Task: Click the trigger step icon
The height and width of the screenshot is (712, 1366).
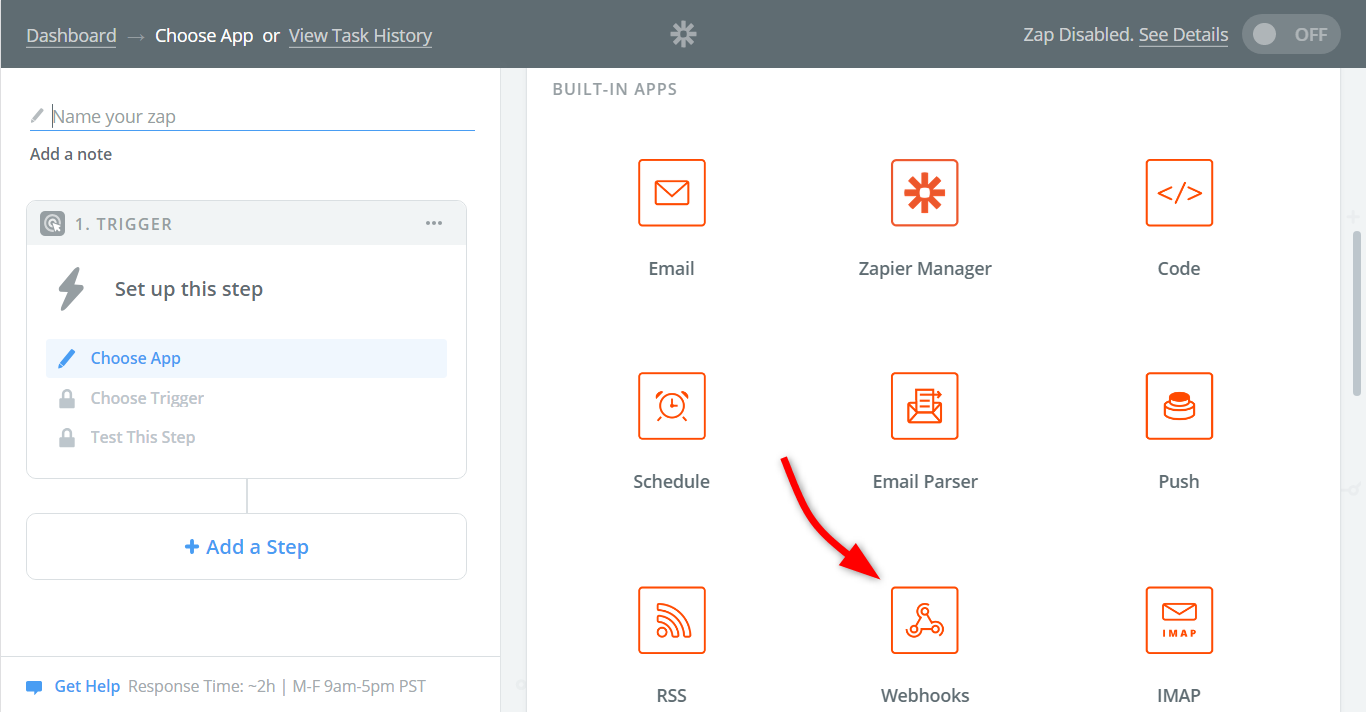Action: [52, 224]
